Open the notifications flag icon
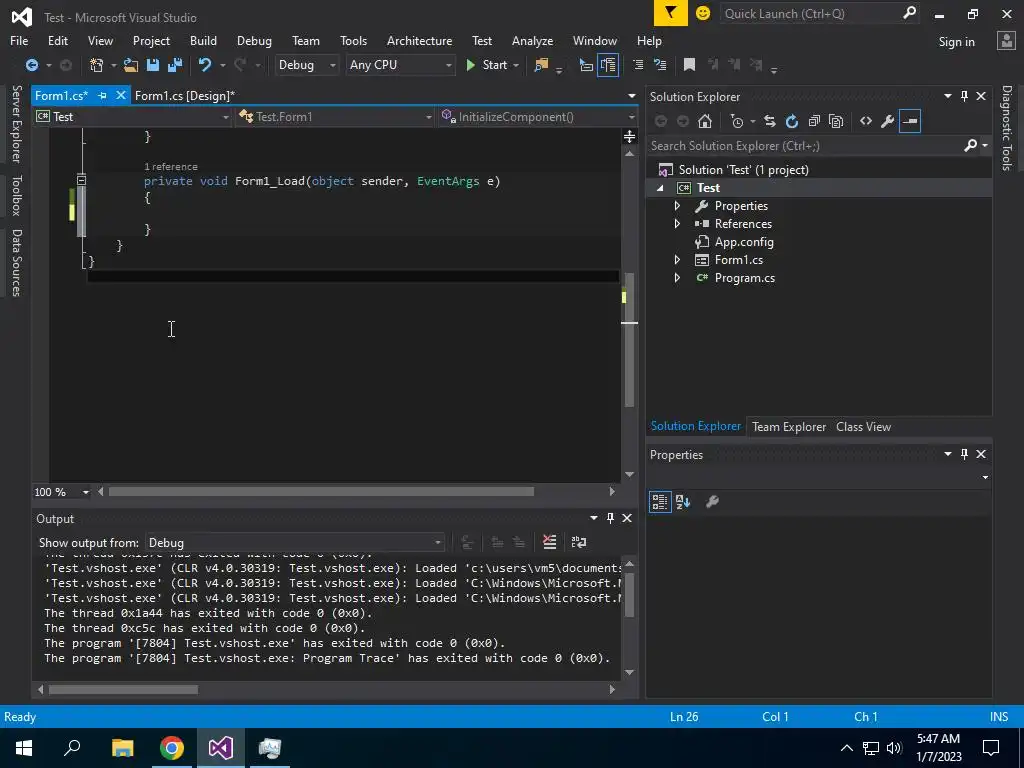Screen dimensions: 1024x768 [671, 13]
